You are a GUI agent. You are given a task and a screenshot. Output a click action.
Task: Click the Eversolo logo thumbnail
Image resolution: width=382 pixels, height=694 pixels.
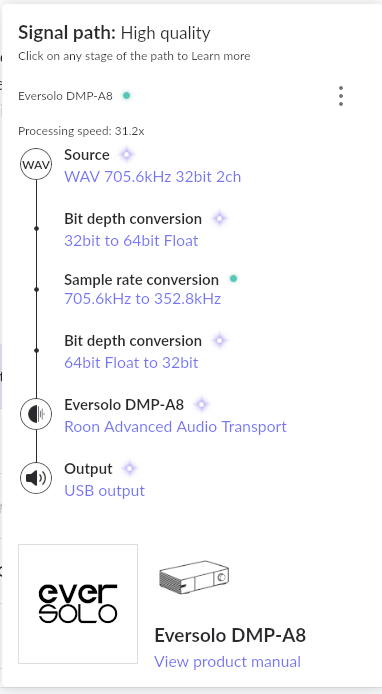78,604
